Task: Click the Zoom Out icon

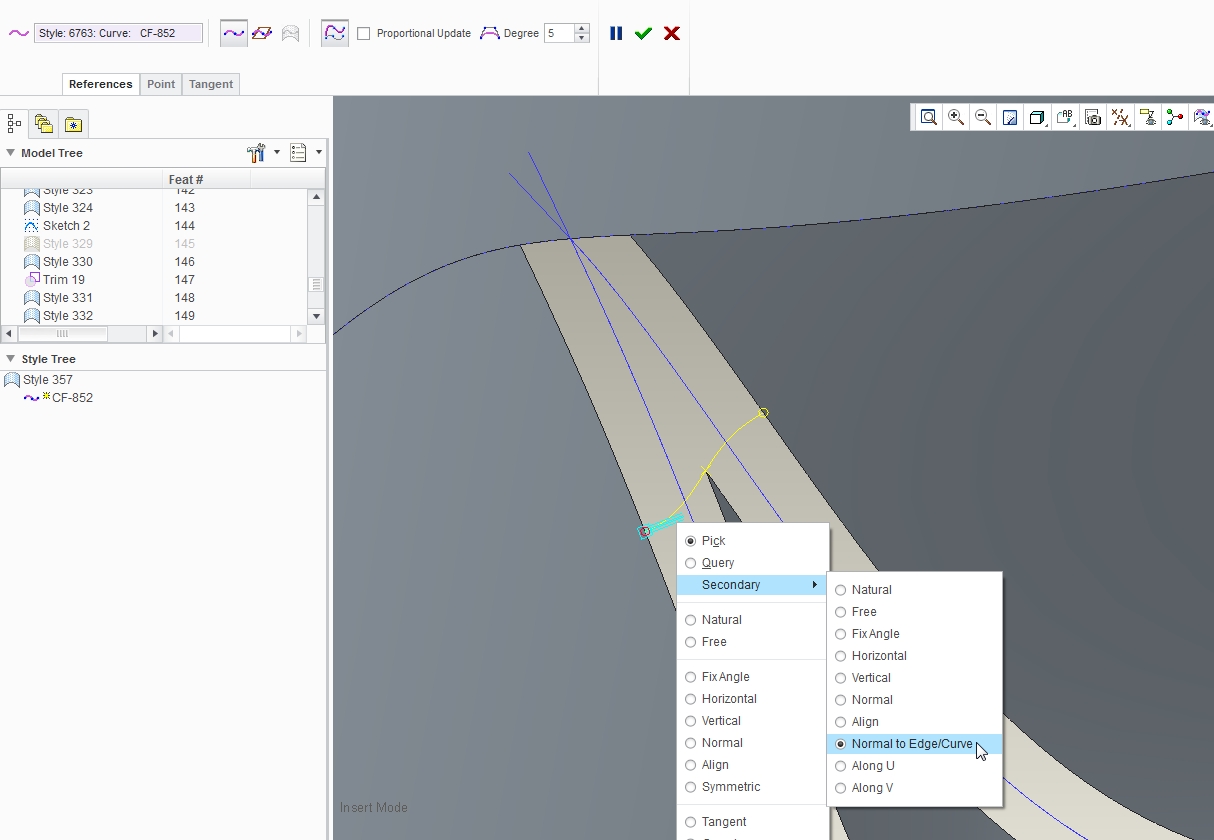Action: (983, 117)
